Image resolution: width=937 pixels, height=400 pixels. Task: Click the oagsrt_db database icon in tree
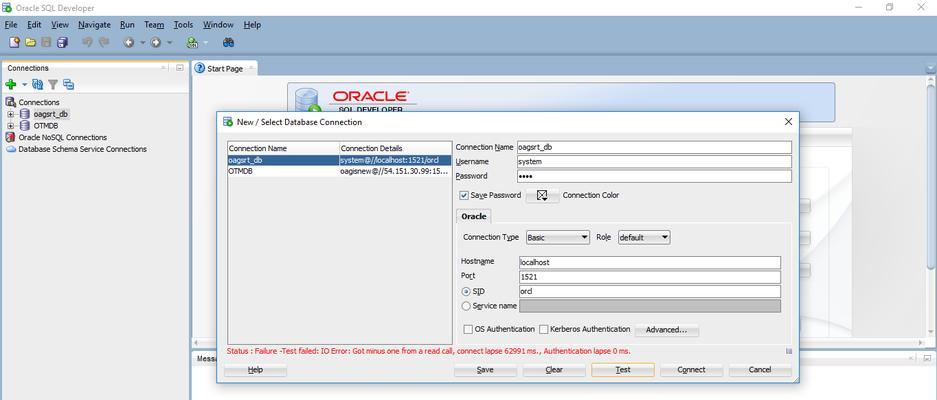tap(25, 114)
